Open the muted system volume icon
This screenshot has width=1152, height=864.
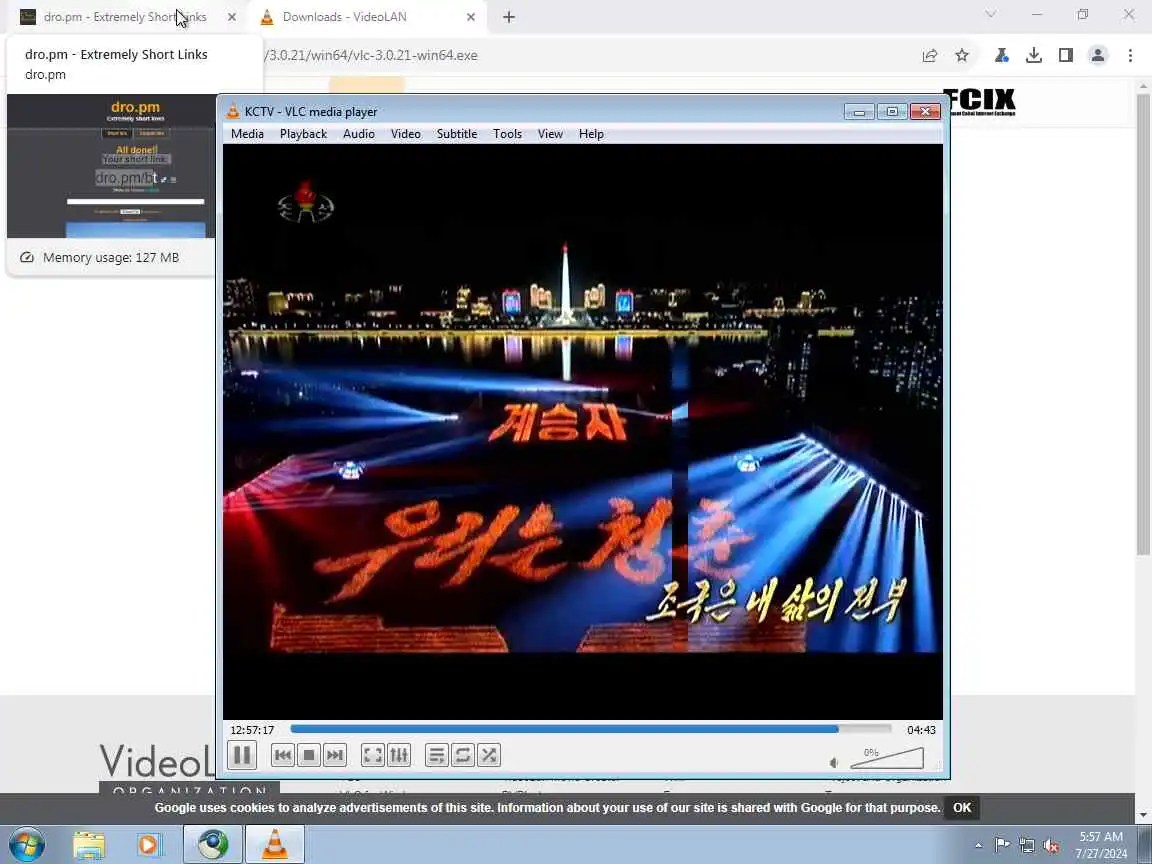pos(1051,846)
